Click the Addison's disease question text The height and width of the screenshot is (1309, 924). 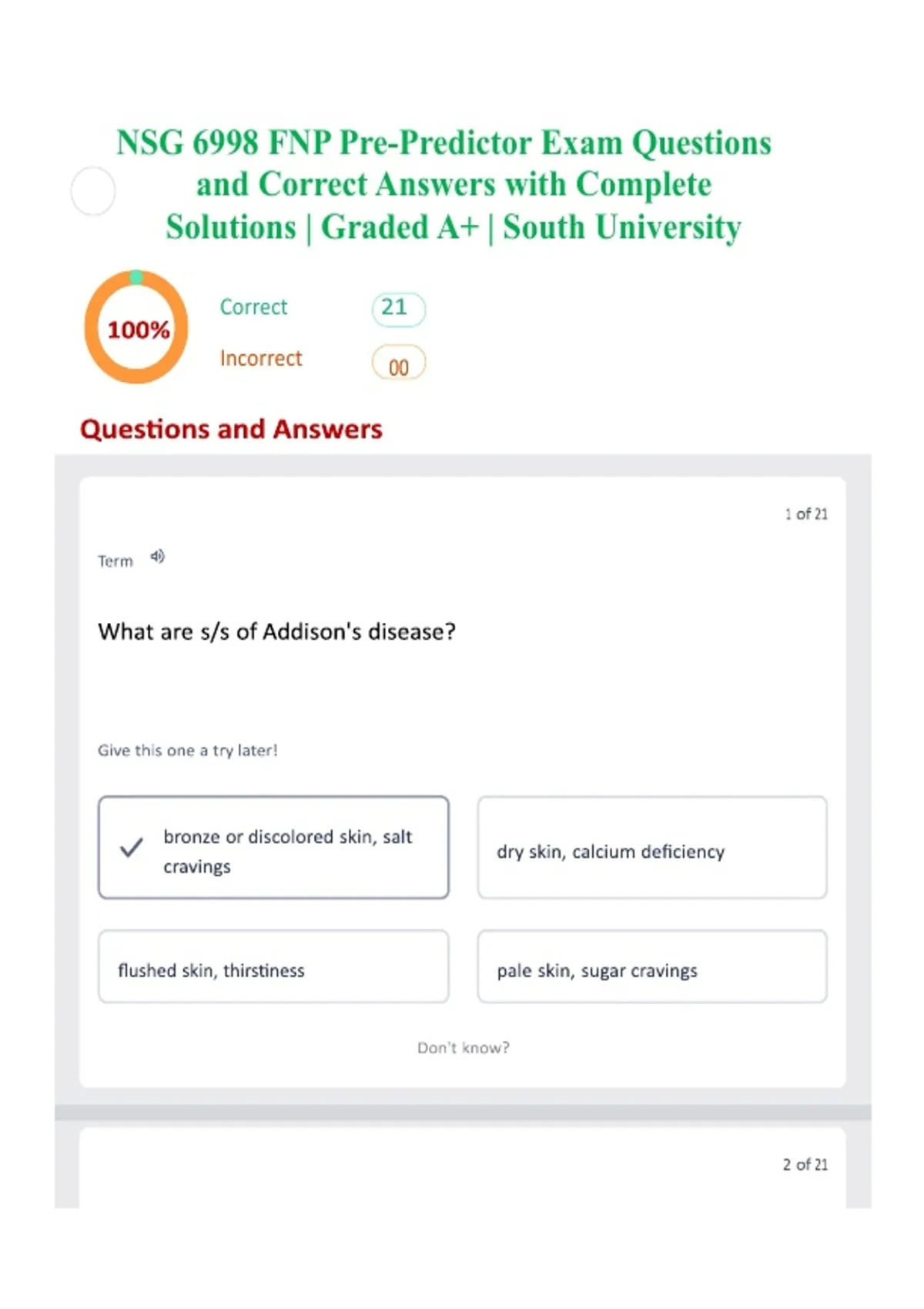click(276, 632)
